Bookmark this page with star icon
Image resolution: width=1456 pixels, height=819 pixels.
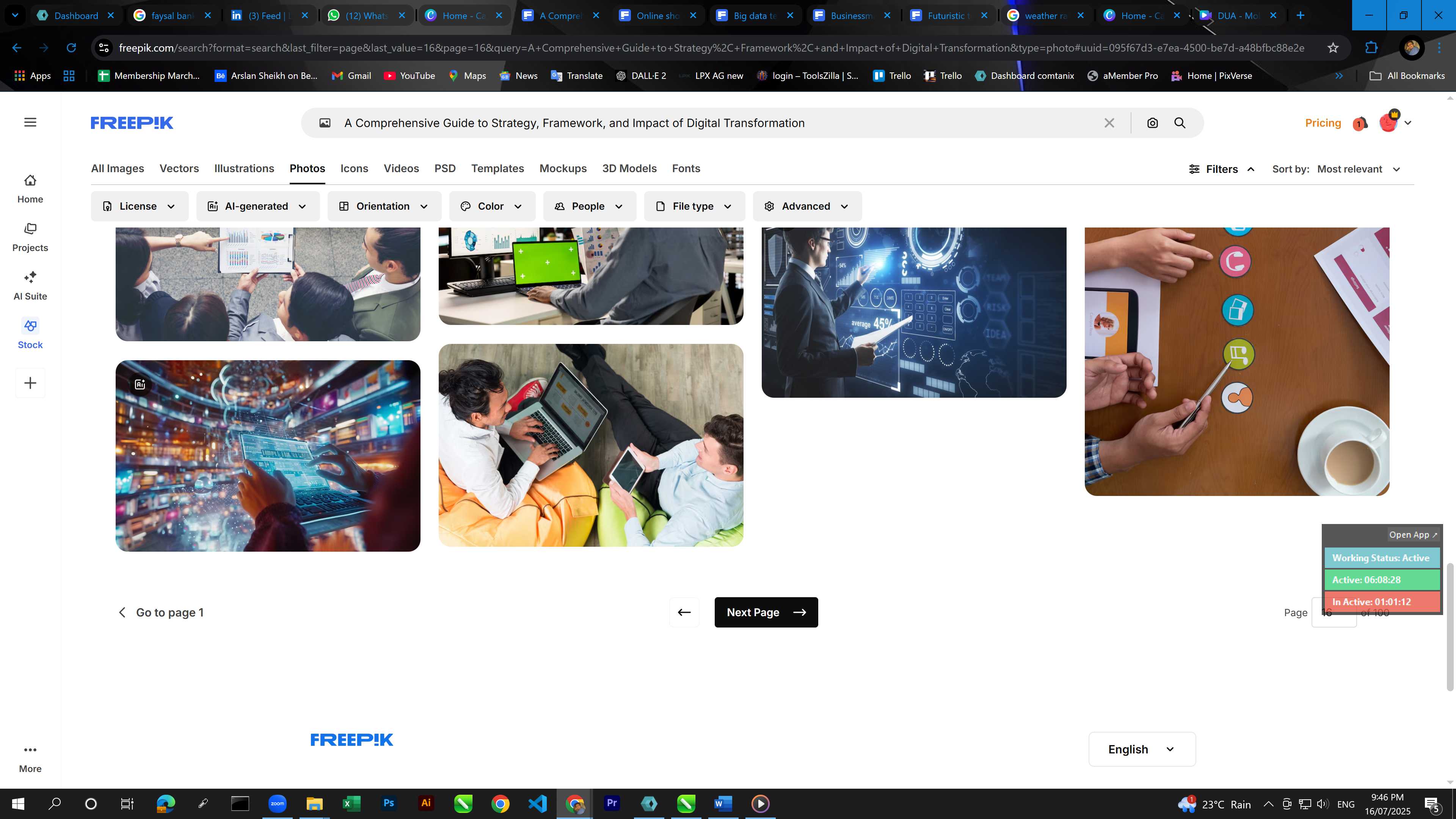click(1333, 48)
